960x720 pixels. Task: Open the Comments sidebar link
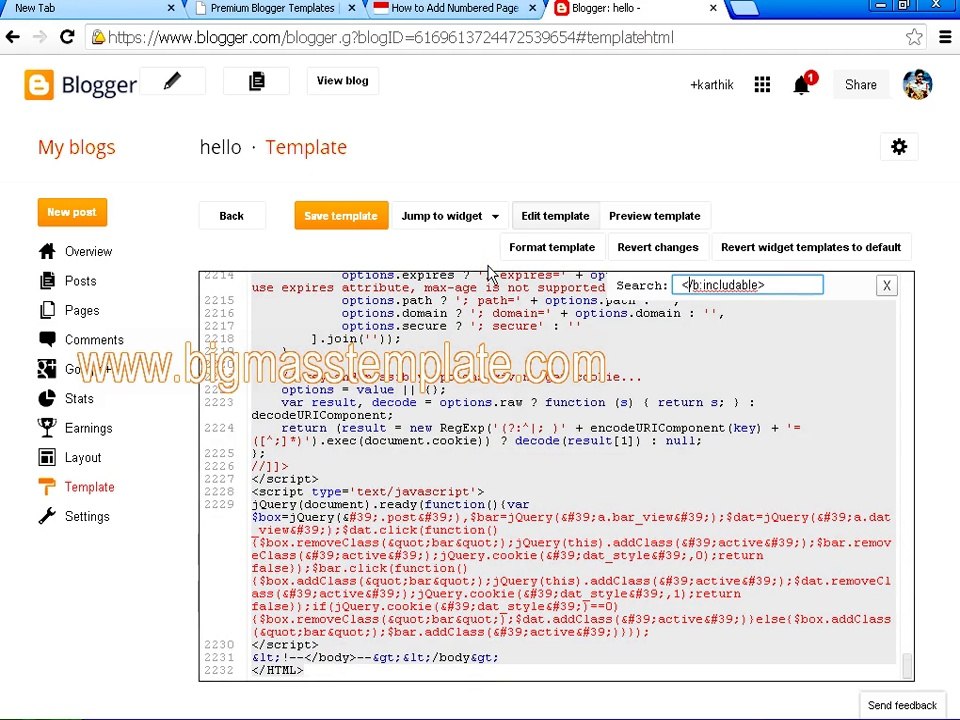click(x=94, y=340)
